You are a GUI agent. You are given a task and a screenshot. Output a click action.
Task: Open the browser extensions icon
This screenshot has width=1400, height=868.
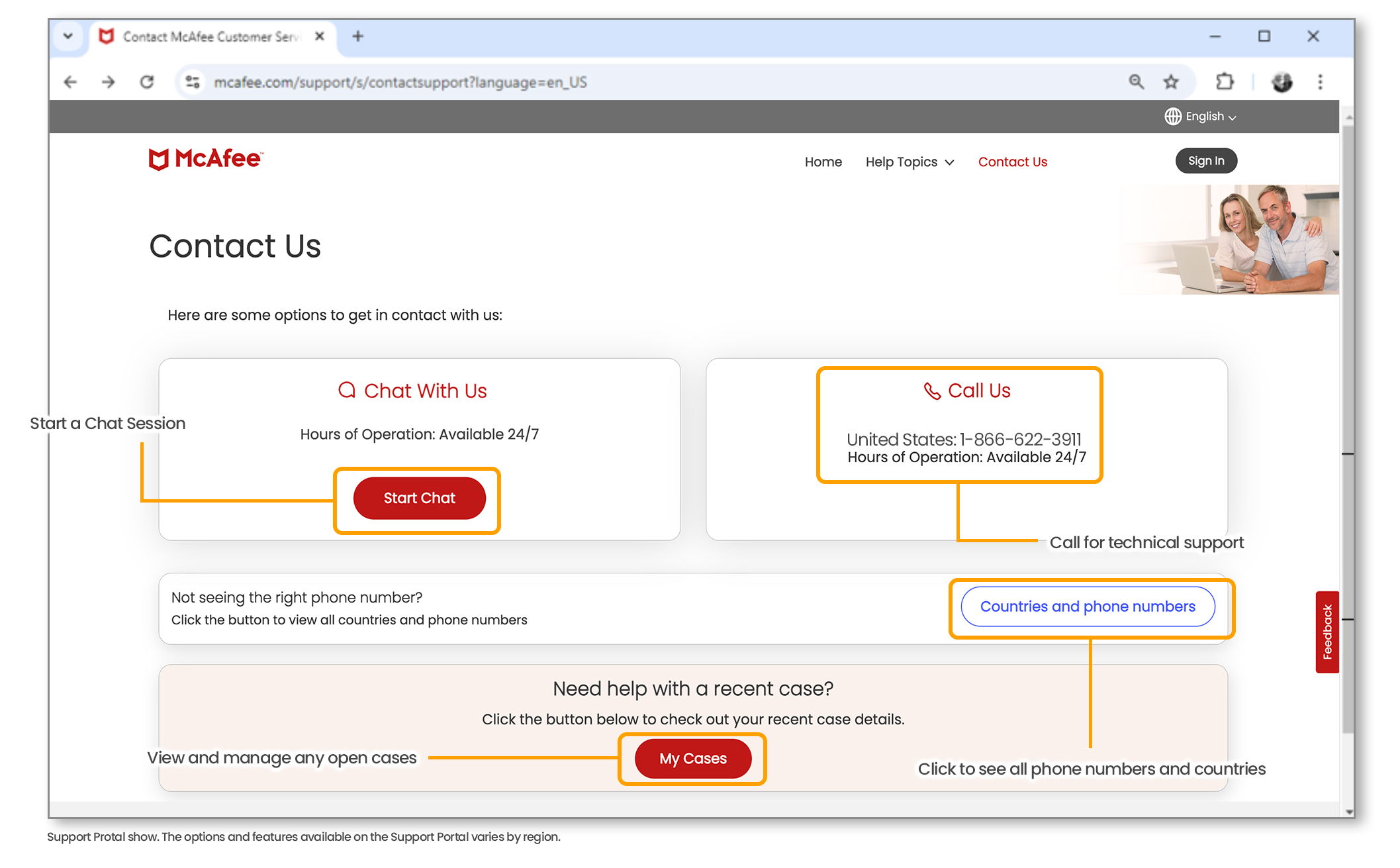pos(1224,81)
